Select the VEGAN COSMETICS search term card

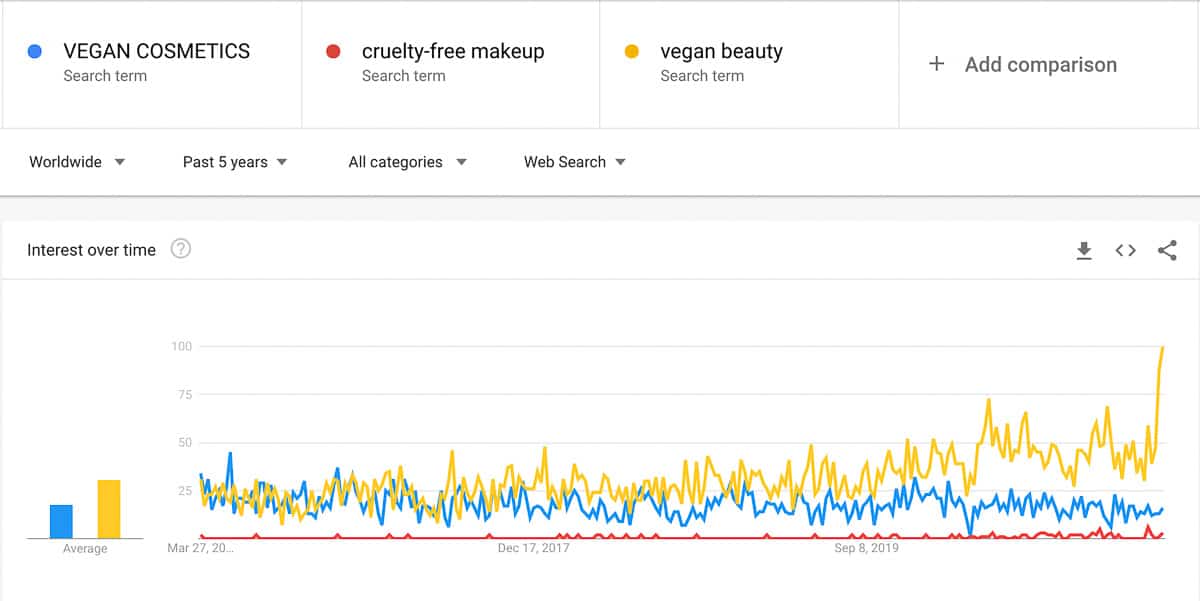click(x=150, y=65)
